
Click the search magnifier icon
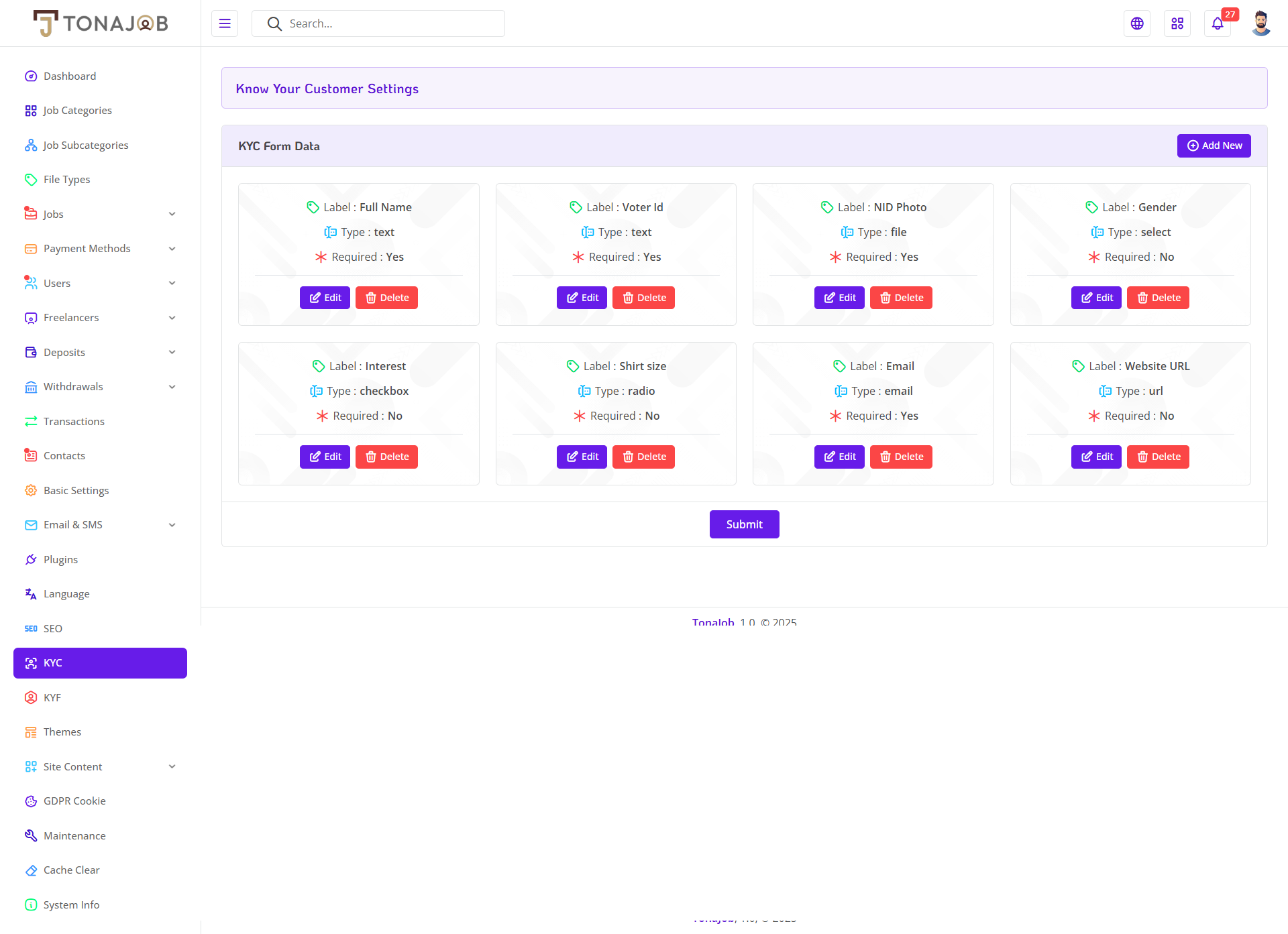point(274,23)
